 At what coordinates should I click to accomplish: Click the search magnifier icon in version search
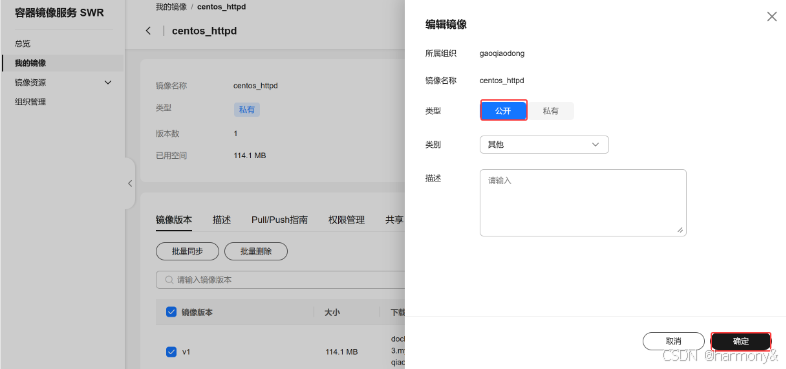point(168,280)
